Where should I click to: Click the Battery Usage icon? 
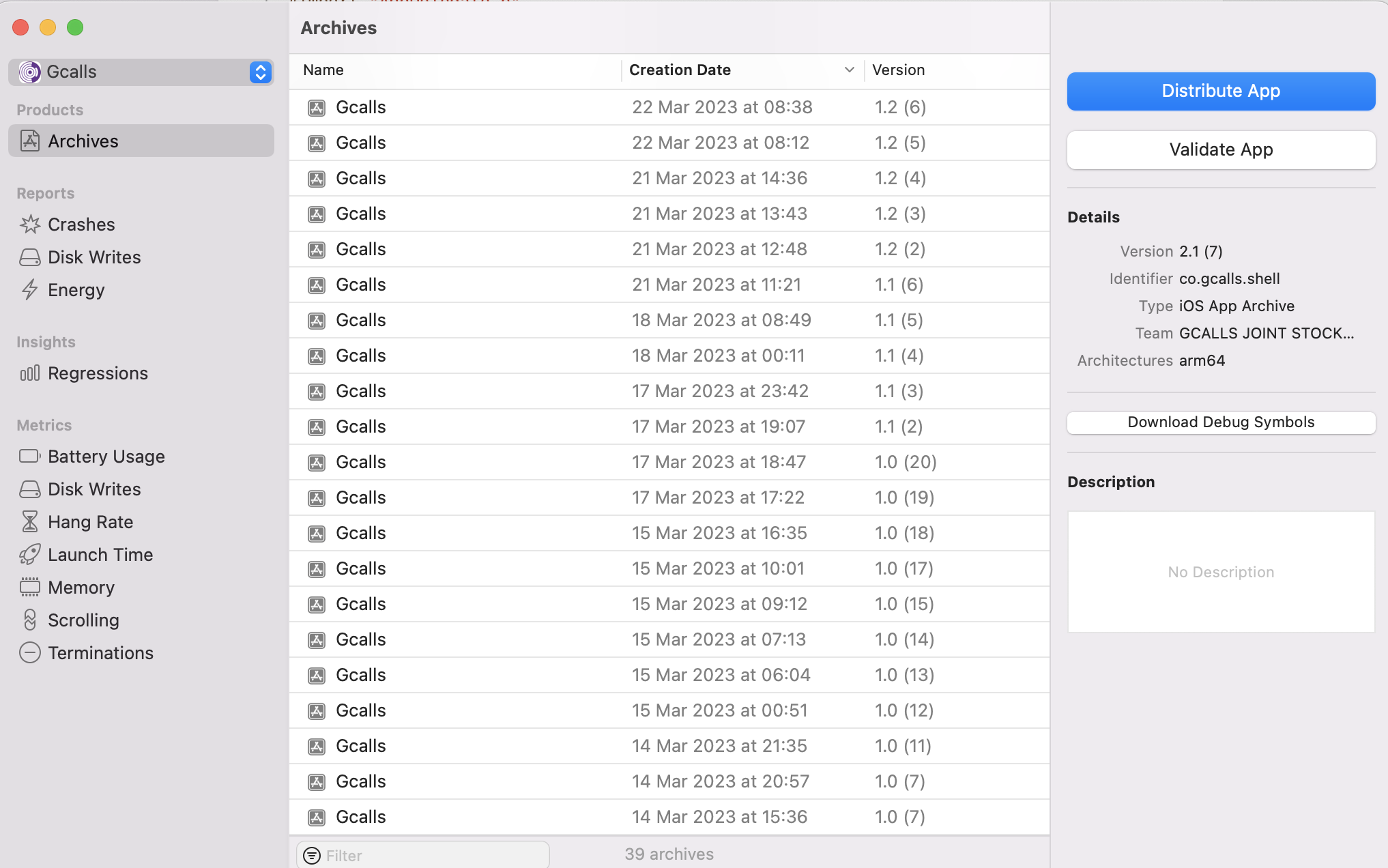click(x=30, y=457)
